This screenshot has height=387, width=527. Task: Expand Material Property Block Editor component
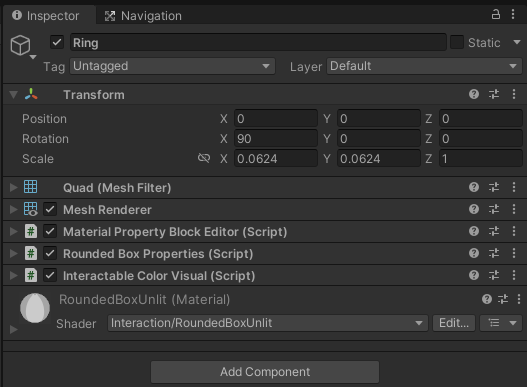coord(13,231)
